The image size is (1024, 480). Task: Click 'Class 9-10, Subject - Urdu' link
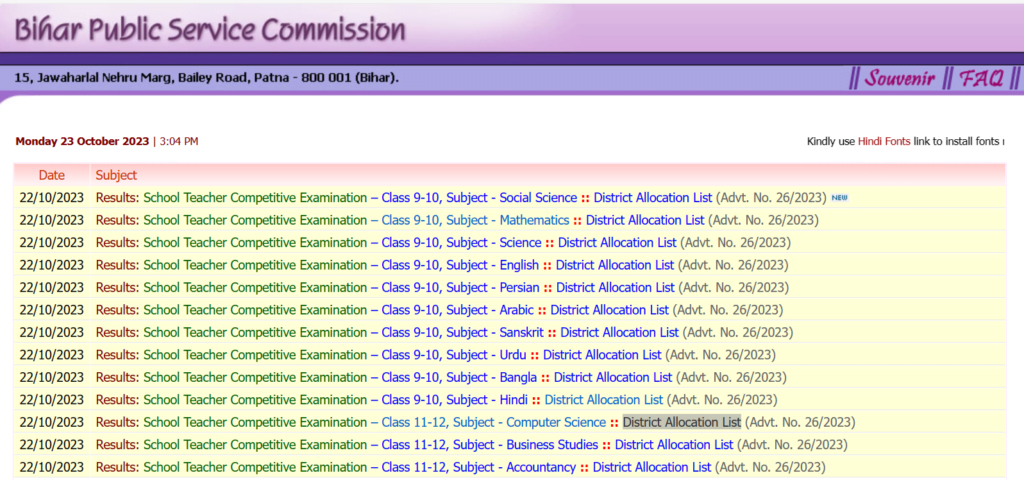454,355
